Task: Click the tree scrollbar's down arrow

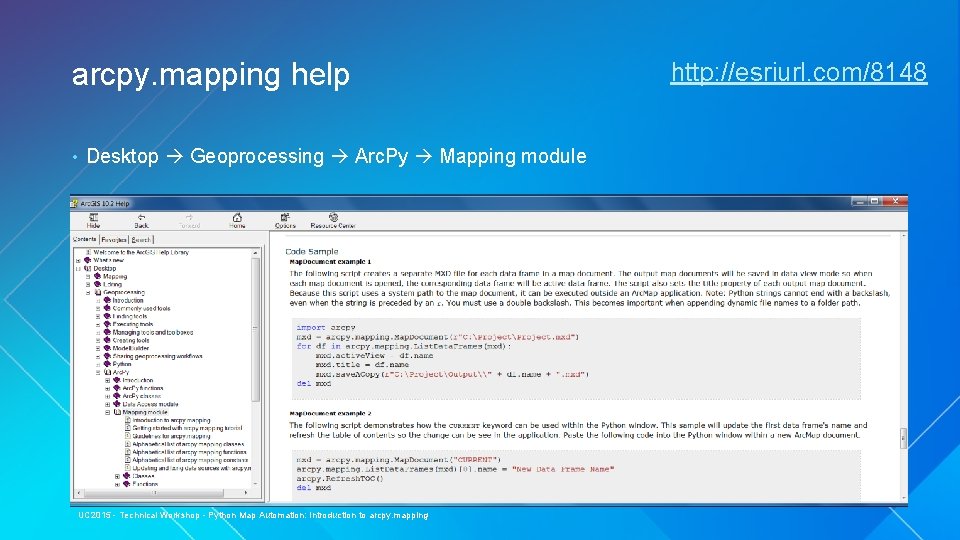Action: tap(255, 483)
